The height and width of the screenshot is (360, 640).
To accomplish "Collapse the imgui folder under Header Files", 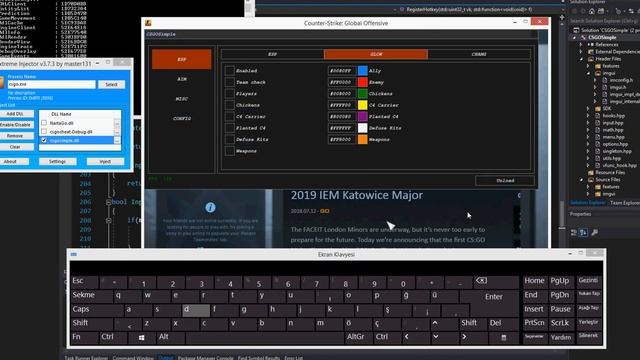I will [x=589, y=73].
